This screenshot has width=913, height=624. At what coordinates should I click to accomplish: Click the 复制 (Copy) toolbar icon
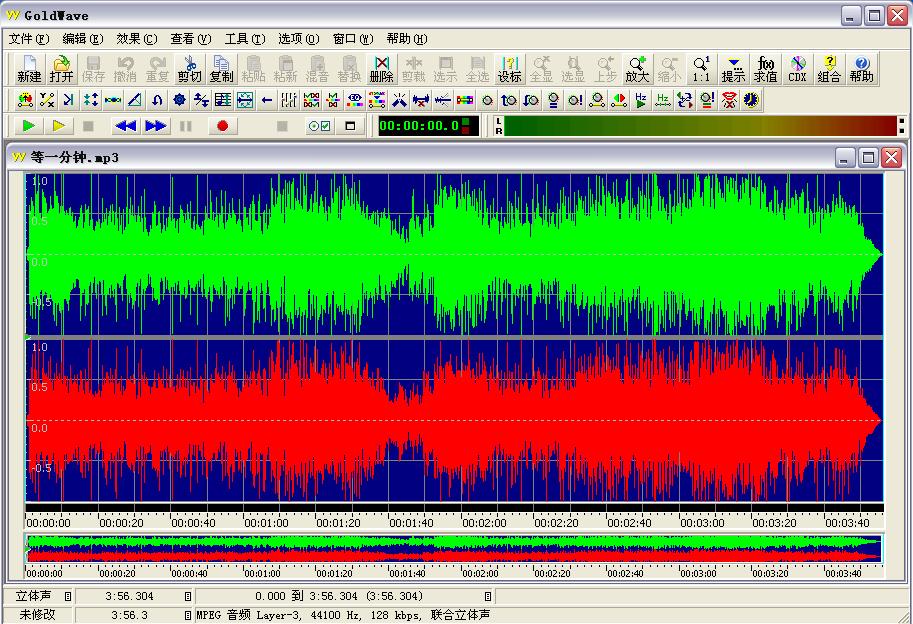[221, 69]
